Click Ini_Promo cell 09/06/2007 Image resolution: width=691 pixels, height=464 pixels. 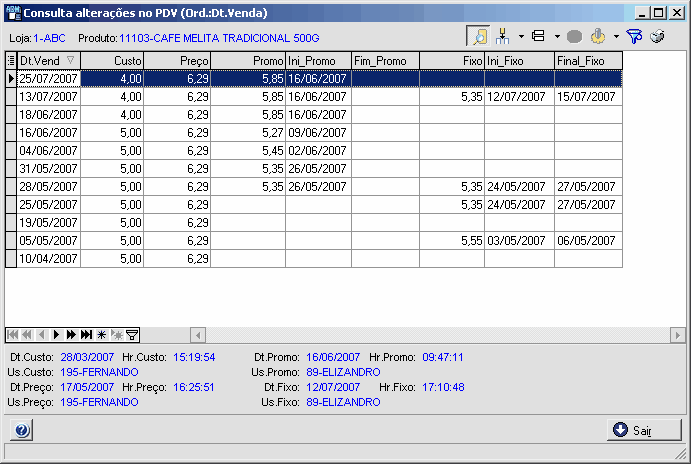pyautogui.click(x=319, y=133)
